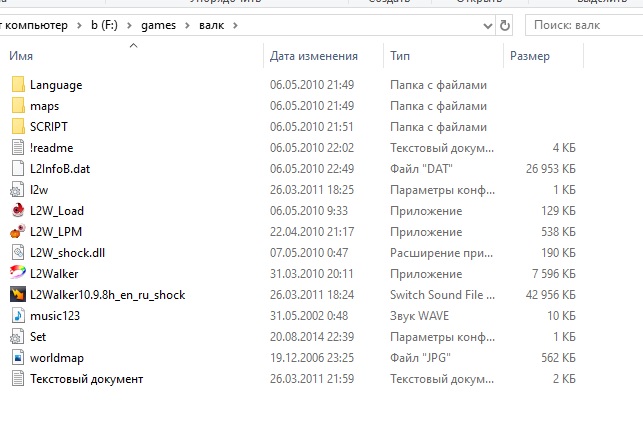643x423 pixels.
Task: Click the SCRIPT folder icon
Action: coord(18,126)
